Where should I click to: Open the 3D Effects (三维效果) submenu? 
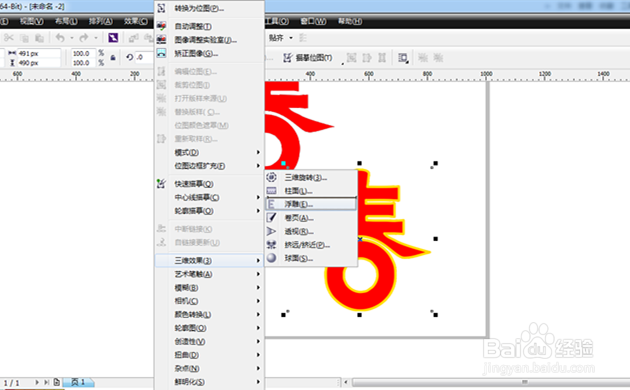pyautogui.click(x=209, y=261)
